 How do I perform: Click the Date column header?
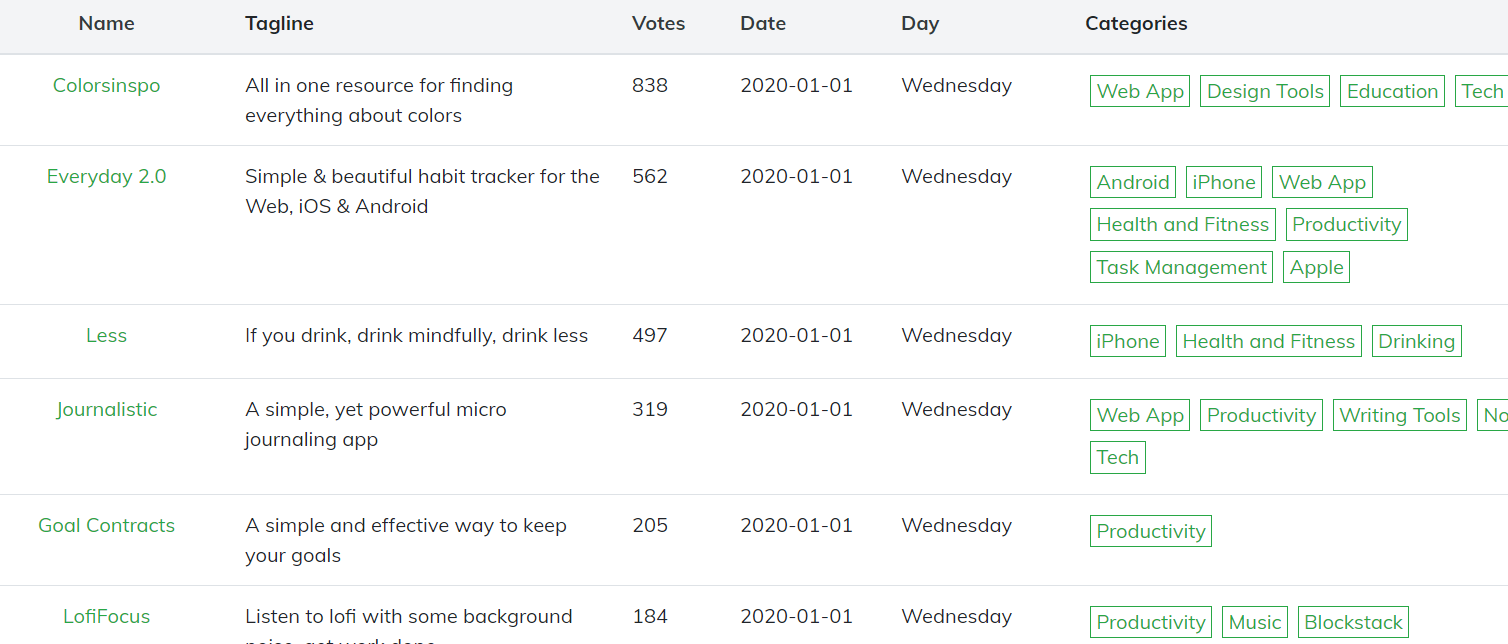click(x=763, y=24)
